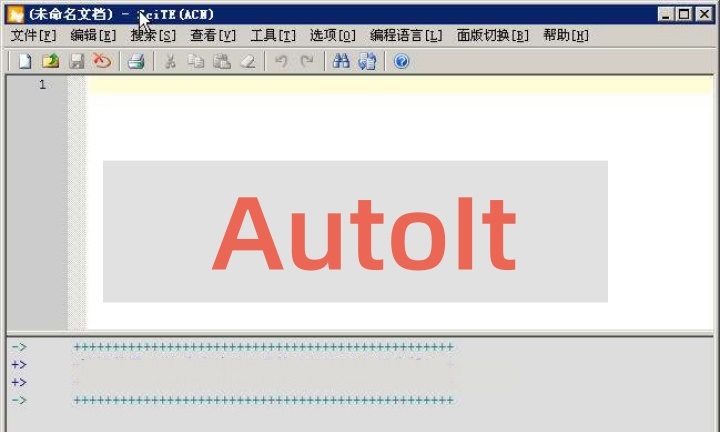720x432 pixels.
Task: Click line number 1 in the margin
Action: 42,84
